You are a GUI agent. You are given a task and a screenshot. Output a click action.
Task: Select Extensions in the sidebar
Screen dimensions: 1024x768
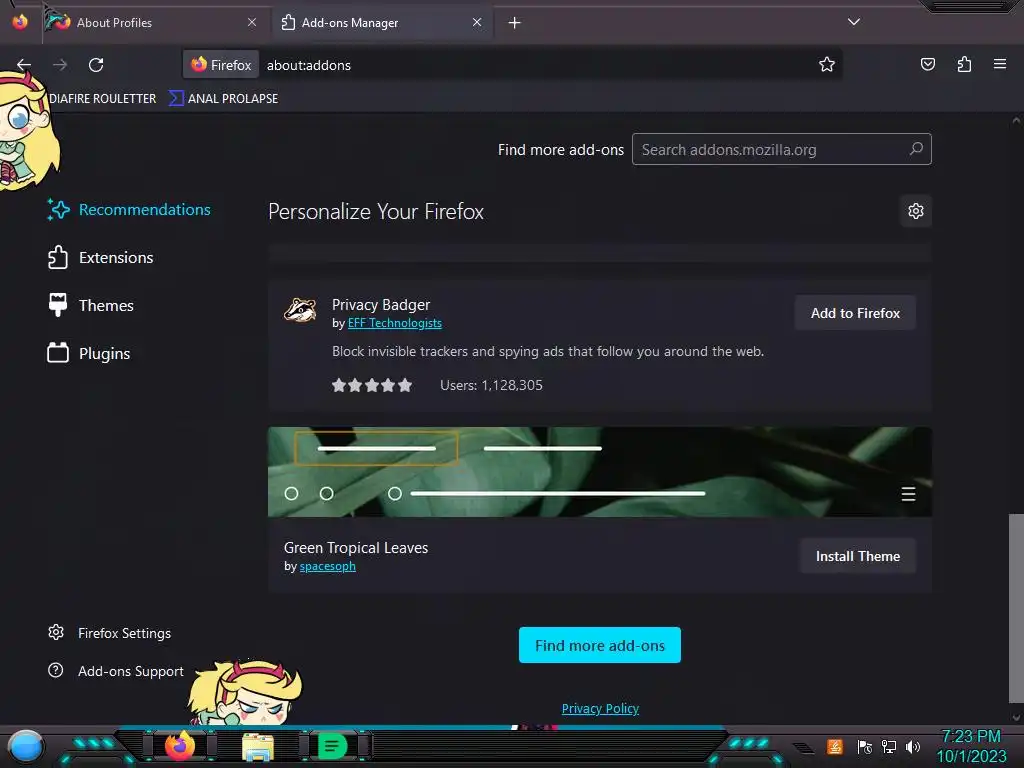[101, 257]
